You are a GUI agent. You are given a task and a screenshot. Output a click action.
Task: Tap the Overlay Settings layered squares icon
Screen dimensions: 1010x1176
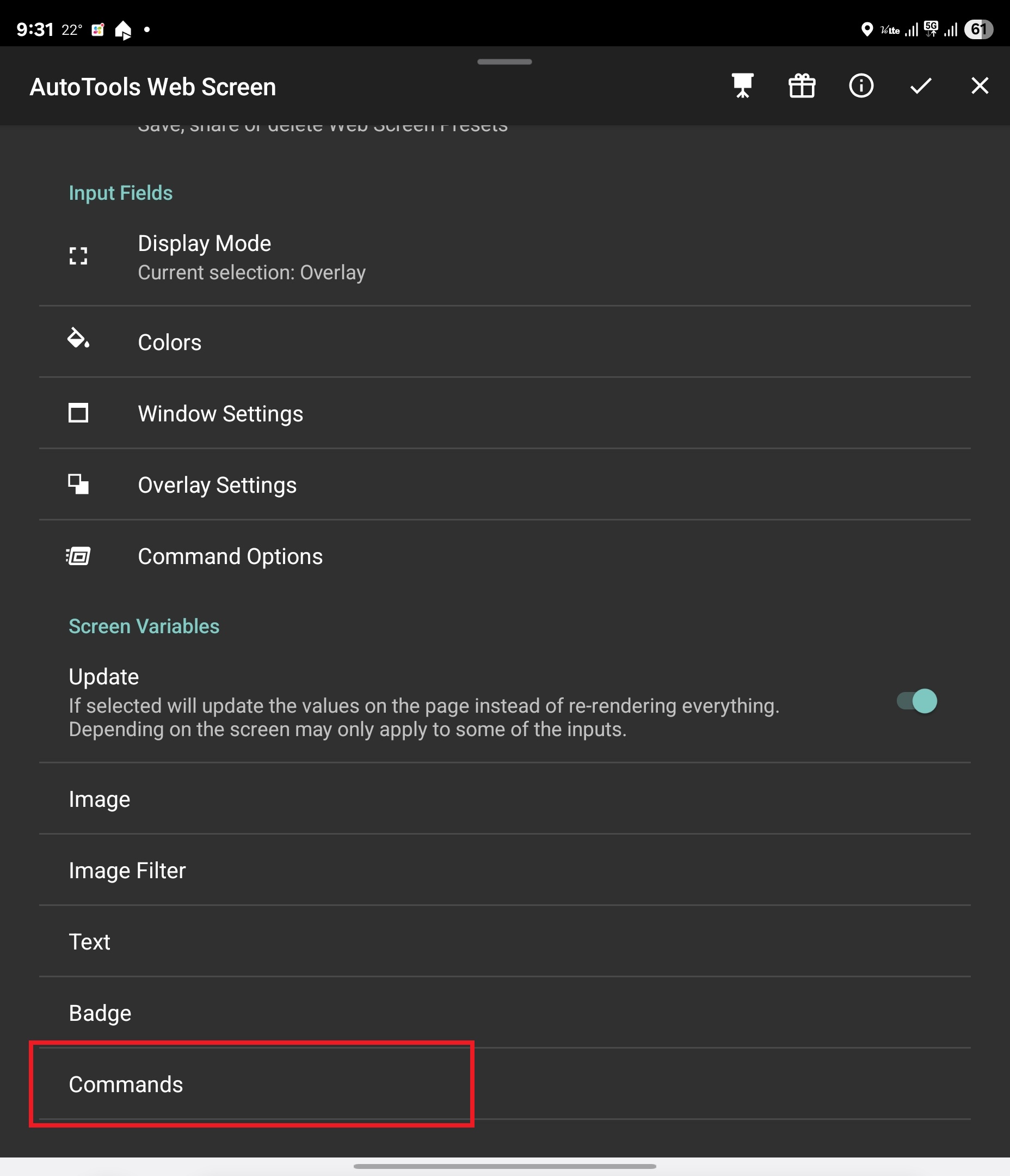coord(78,485)
